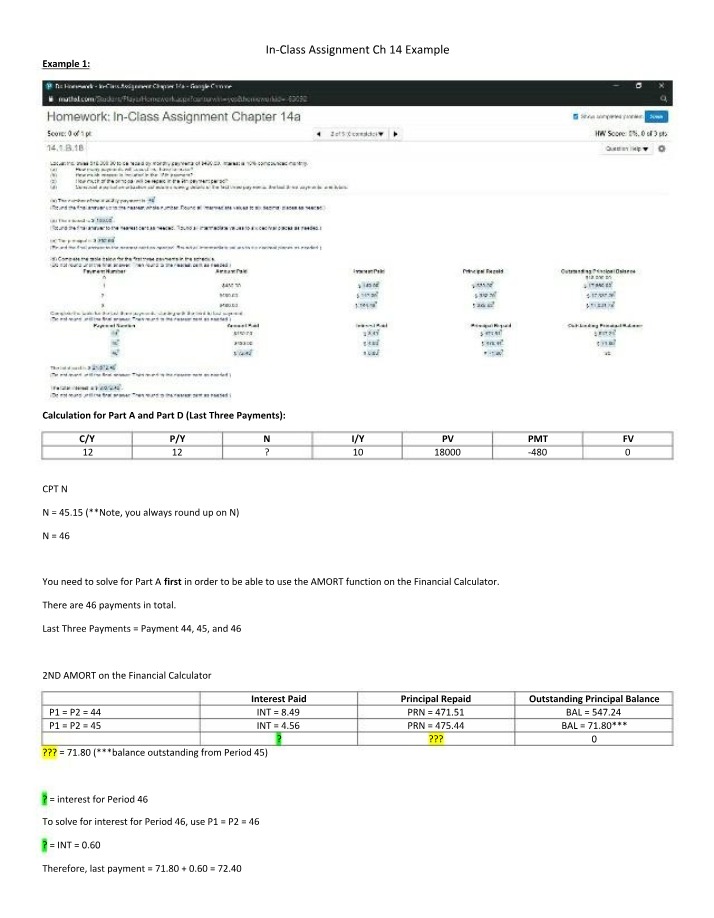Viewport: 714px width, 918px height.
Task: Click the 'Score: 0 of 1 pt' text
Action: pyautogui.click(x=69, y=133)
